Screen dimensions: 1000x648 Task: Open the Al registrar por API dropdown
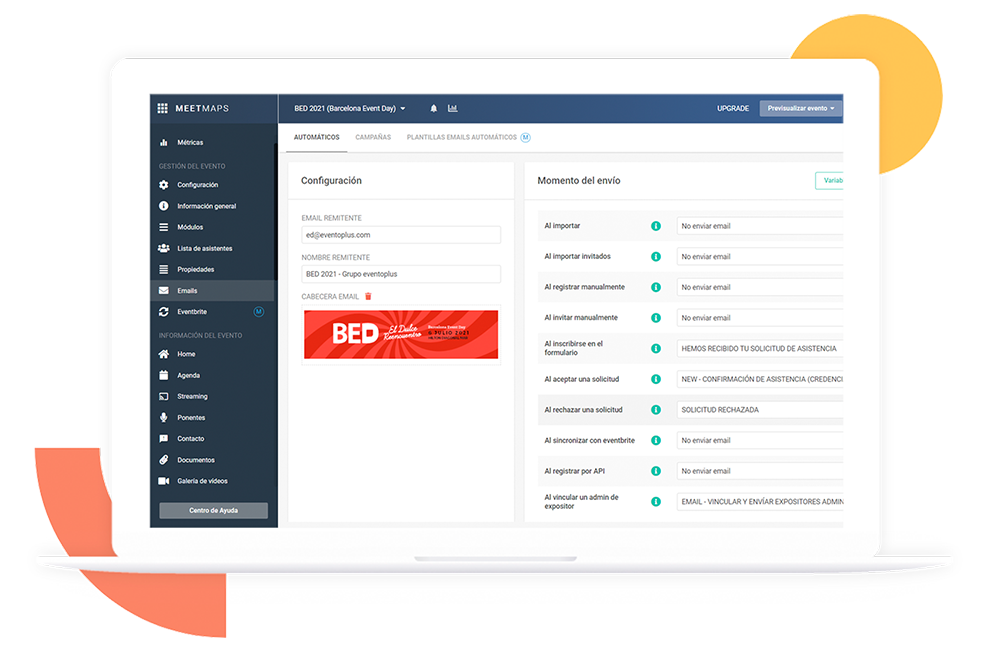[760, 471]
